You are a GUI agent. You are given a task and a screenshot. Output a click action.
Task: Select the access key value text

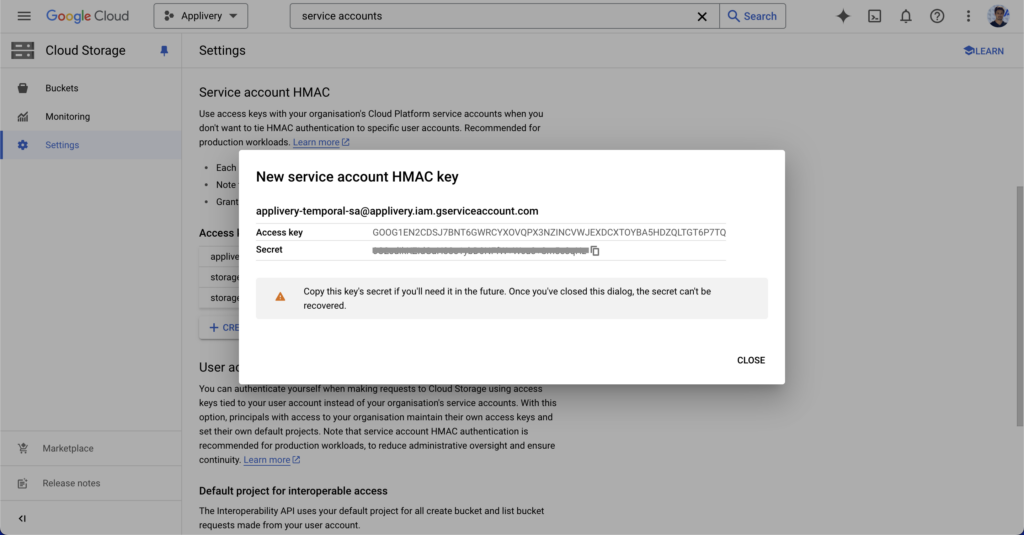(x=549, y=233)
